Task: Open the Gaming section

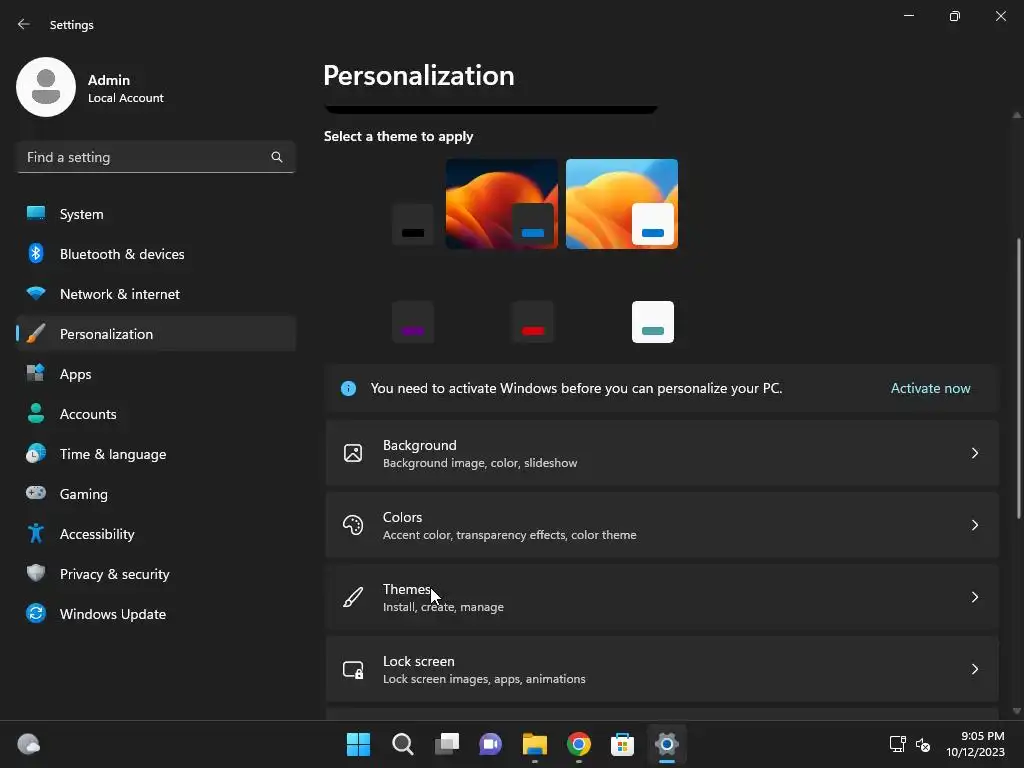Action: click(x=156, y=494)
